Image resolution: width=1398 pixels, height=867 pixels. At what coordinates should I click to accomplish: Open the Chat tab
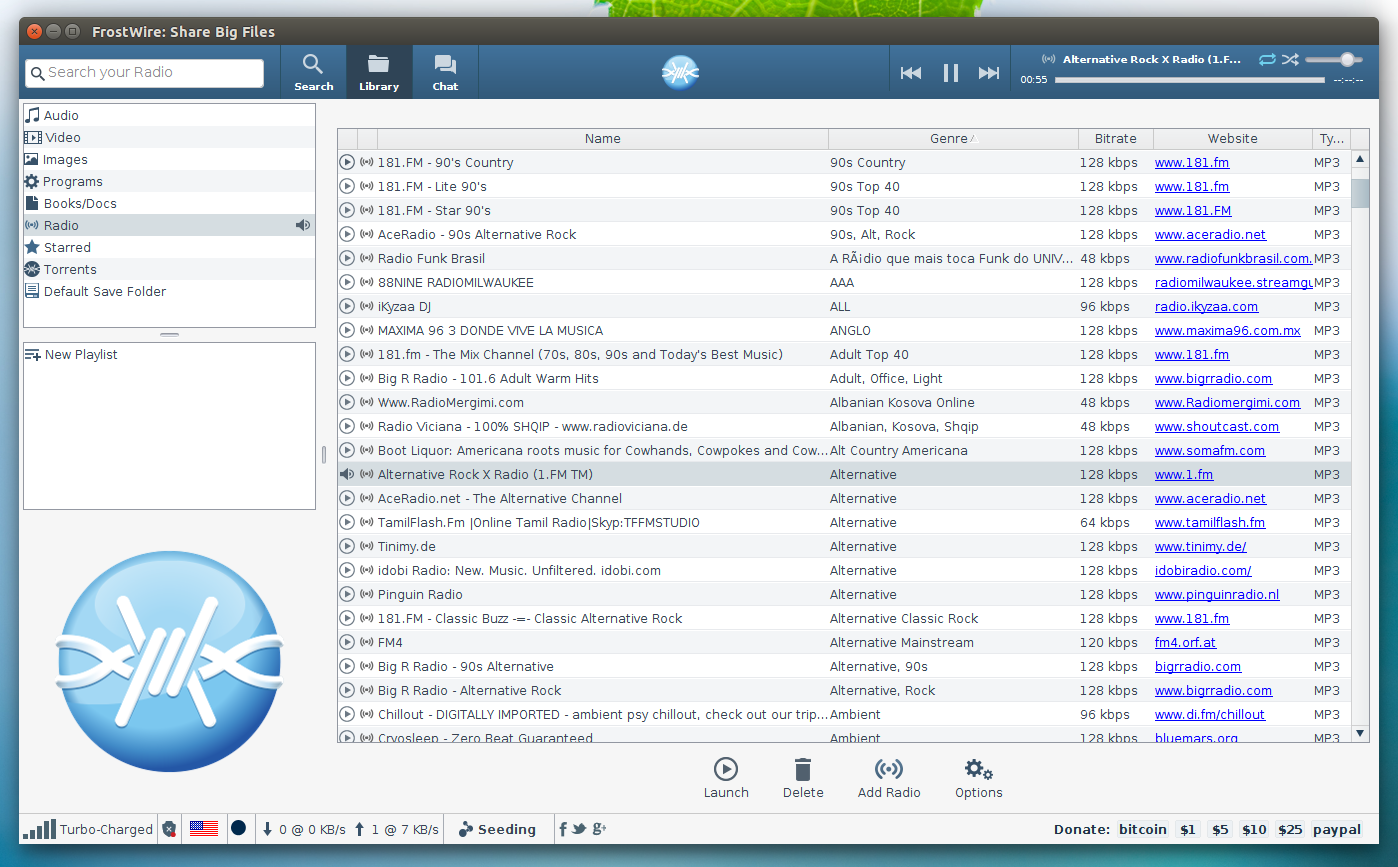pyautogui.click(x=445, y=72)
